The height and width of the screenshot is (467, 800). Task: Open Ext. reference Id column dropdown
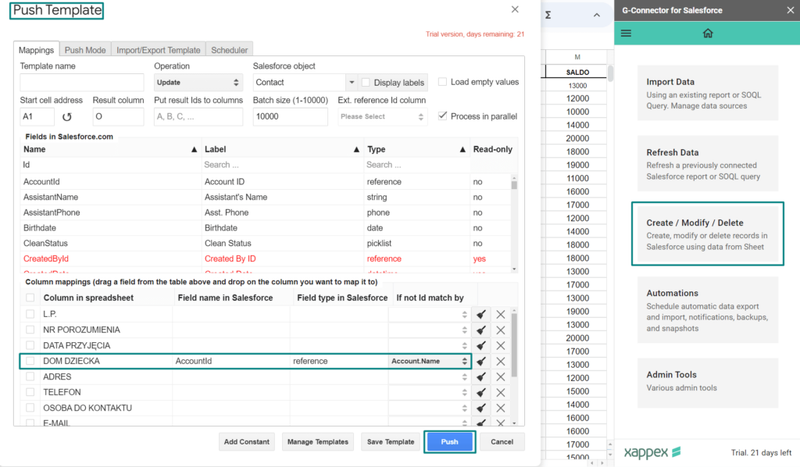(x=382, y=116)
